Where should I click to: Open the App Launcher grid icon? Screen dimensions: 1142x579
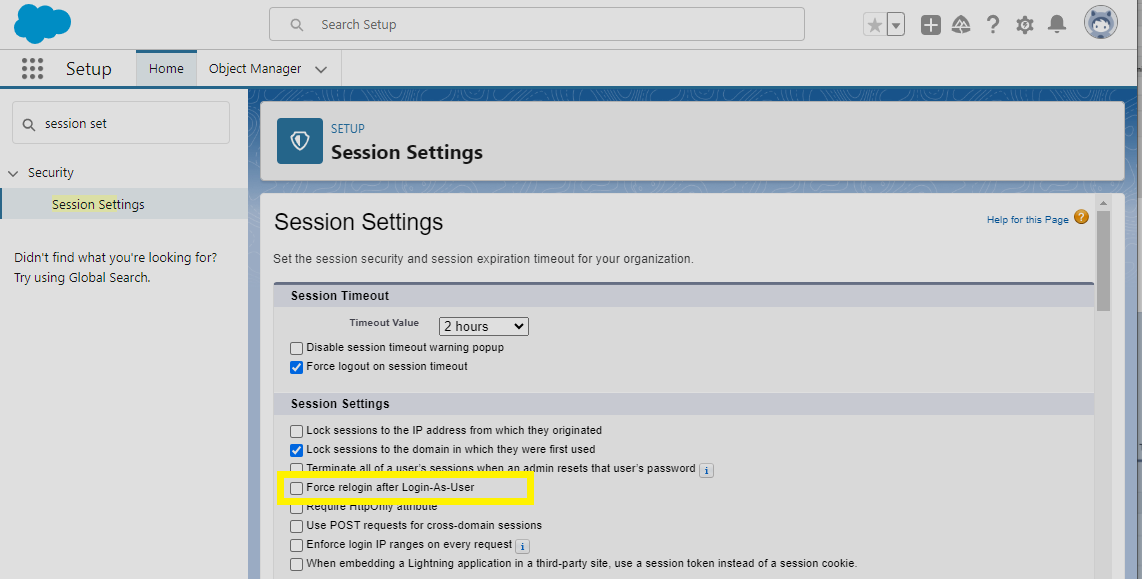click(32, 68)
